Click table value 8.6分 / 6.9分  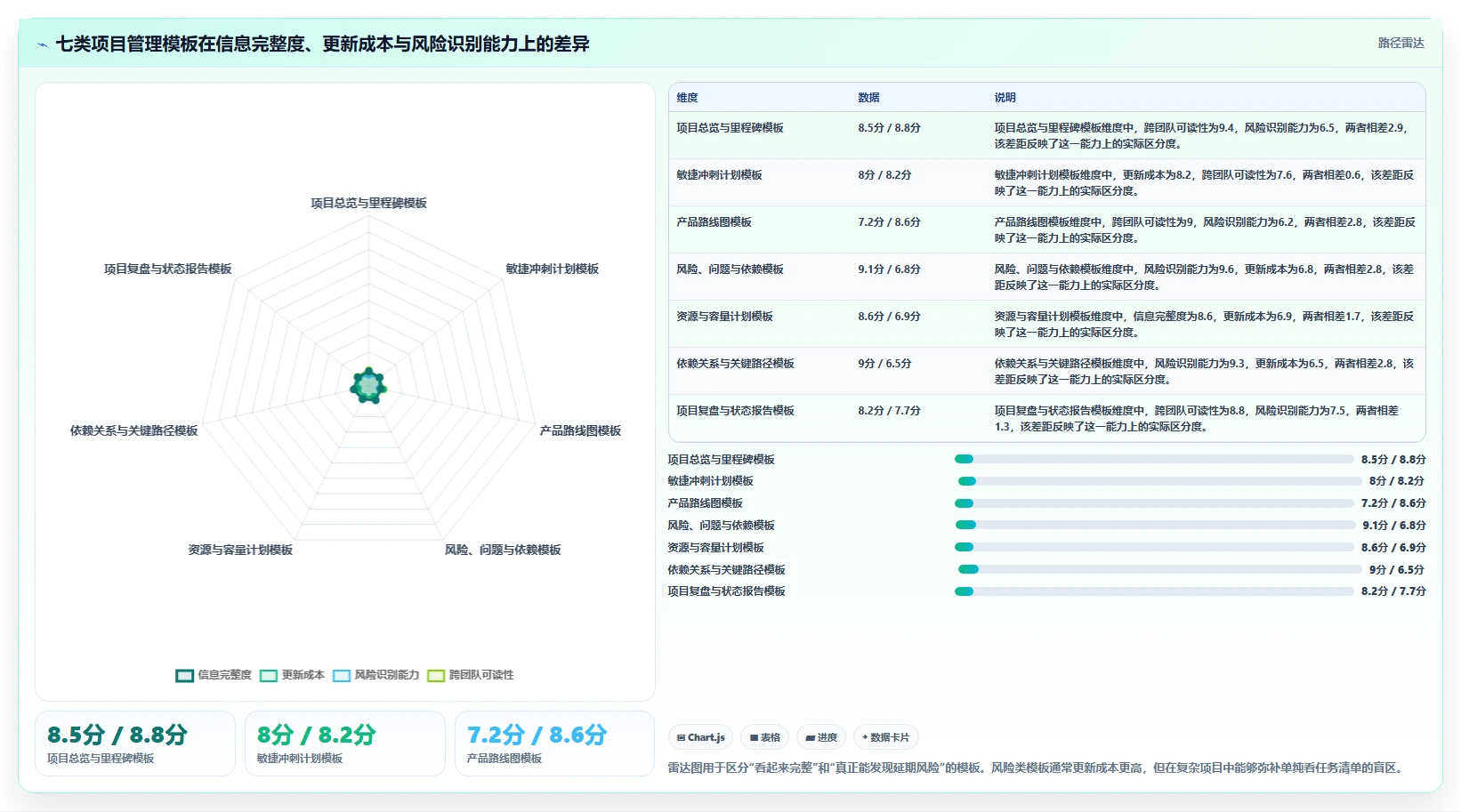(x=889, y=317)
